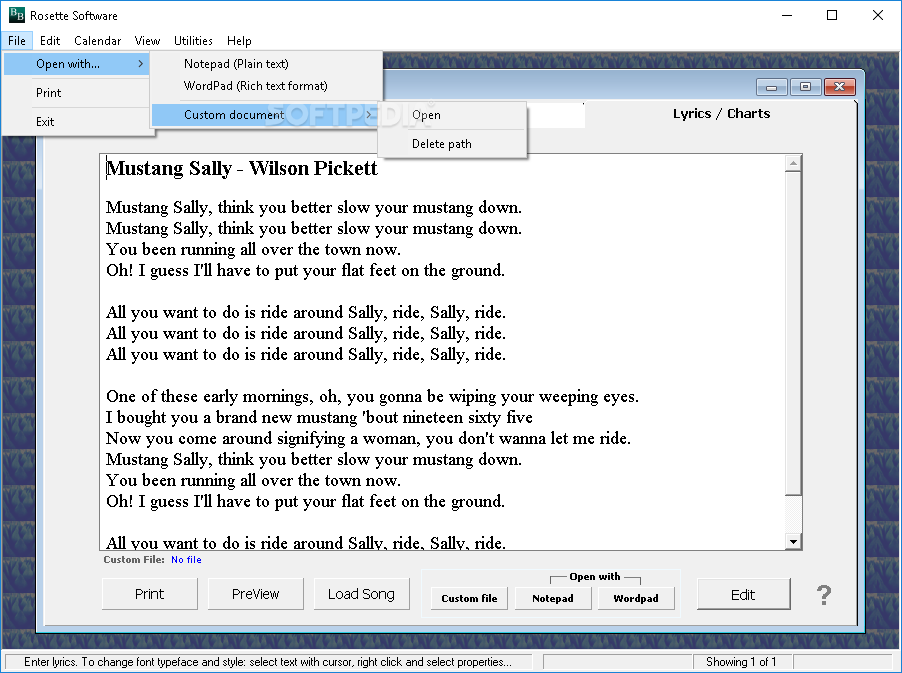Open the View menu
Viewport: 902px width, 673px height.
pyautogui.click(x=147, y=41)
